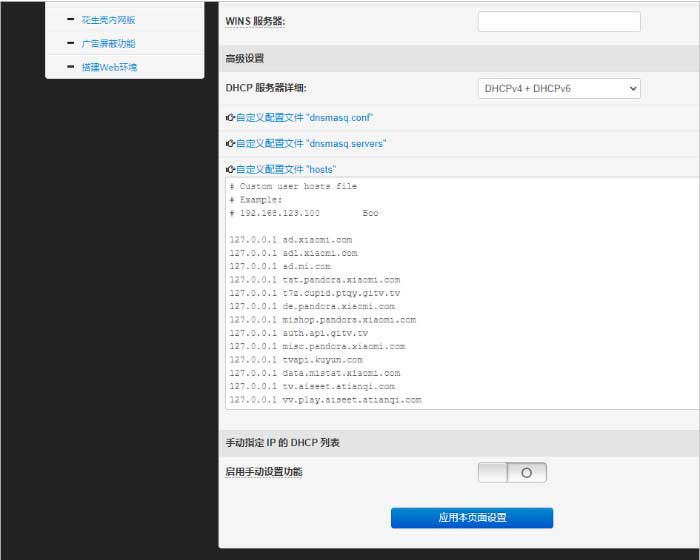Click the dash icon beside 广告屏蔽功能
The width and height of the screenshot is (700, 560).
[x=70, y=43]
